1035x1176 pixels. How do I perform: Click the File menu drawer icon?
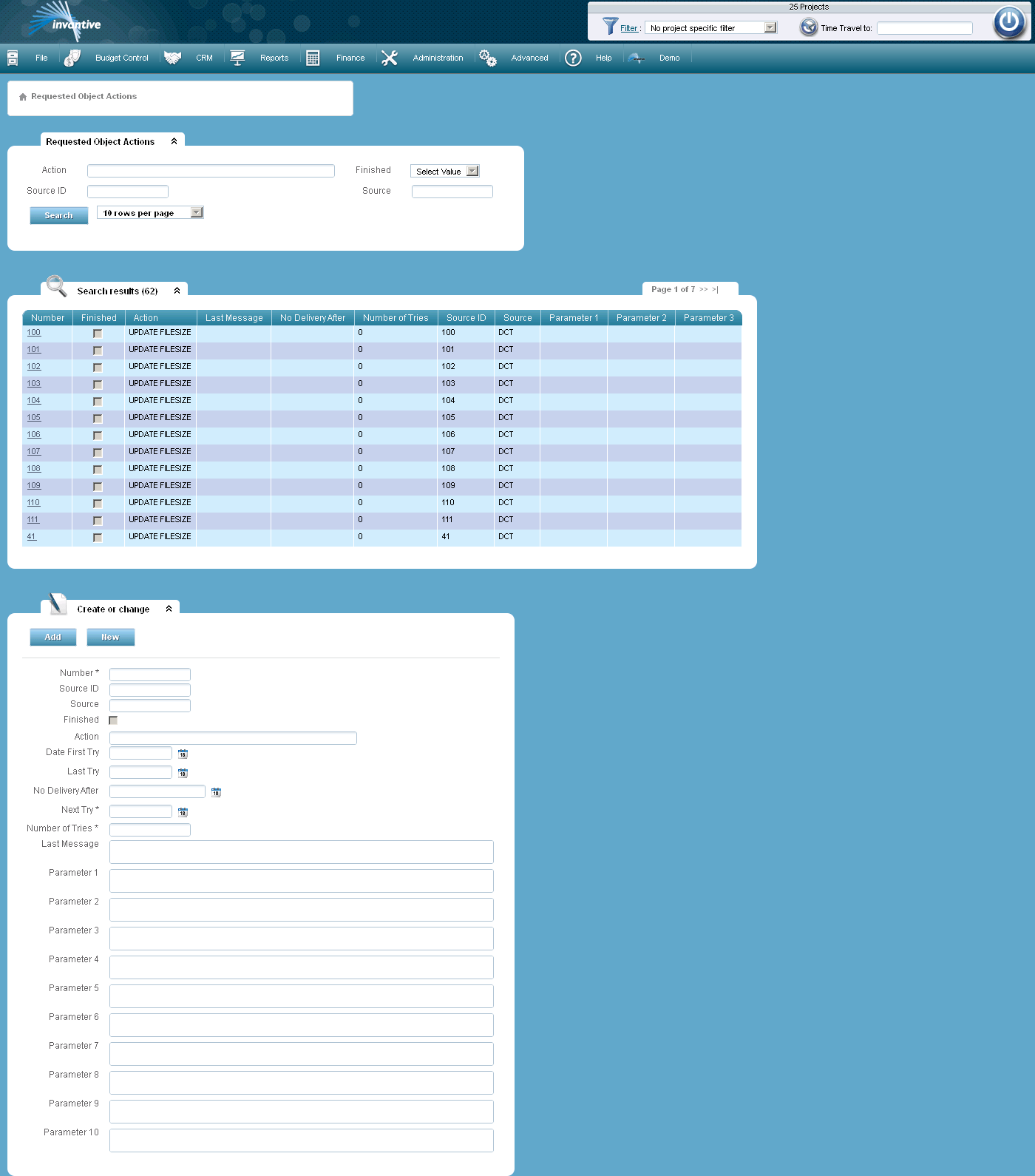pos(13,58)
